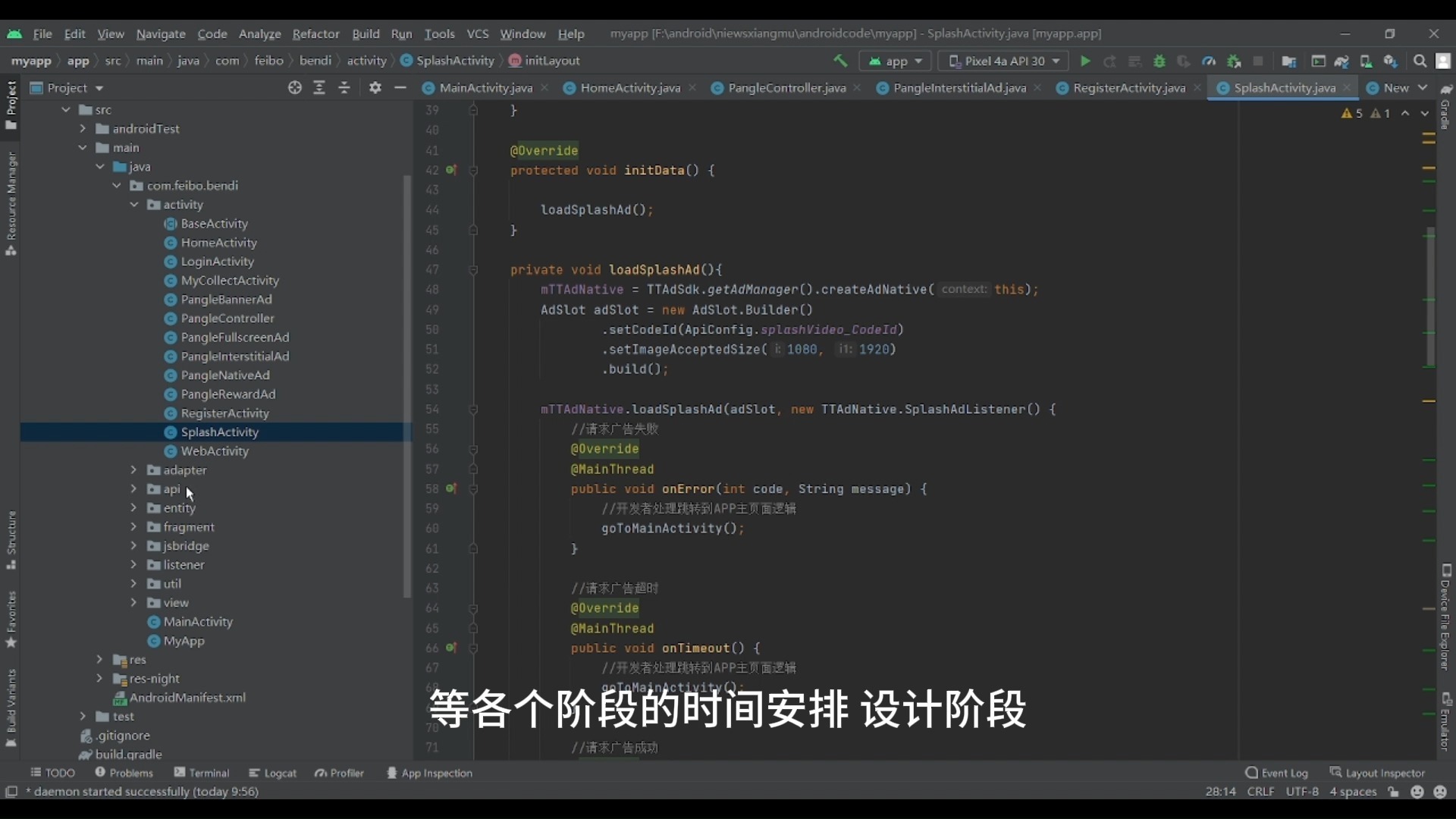Screen dimensions: 1456x819
Task: Open the Pixel 4a API 30 device dropdown
Action: pyautogui.click(x=1003, y=61)
